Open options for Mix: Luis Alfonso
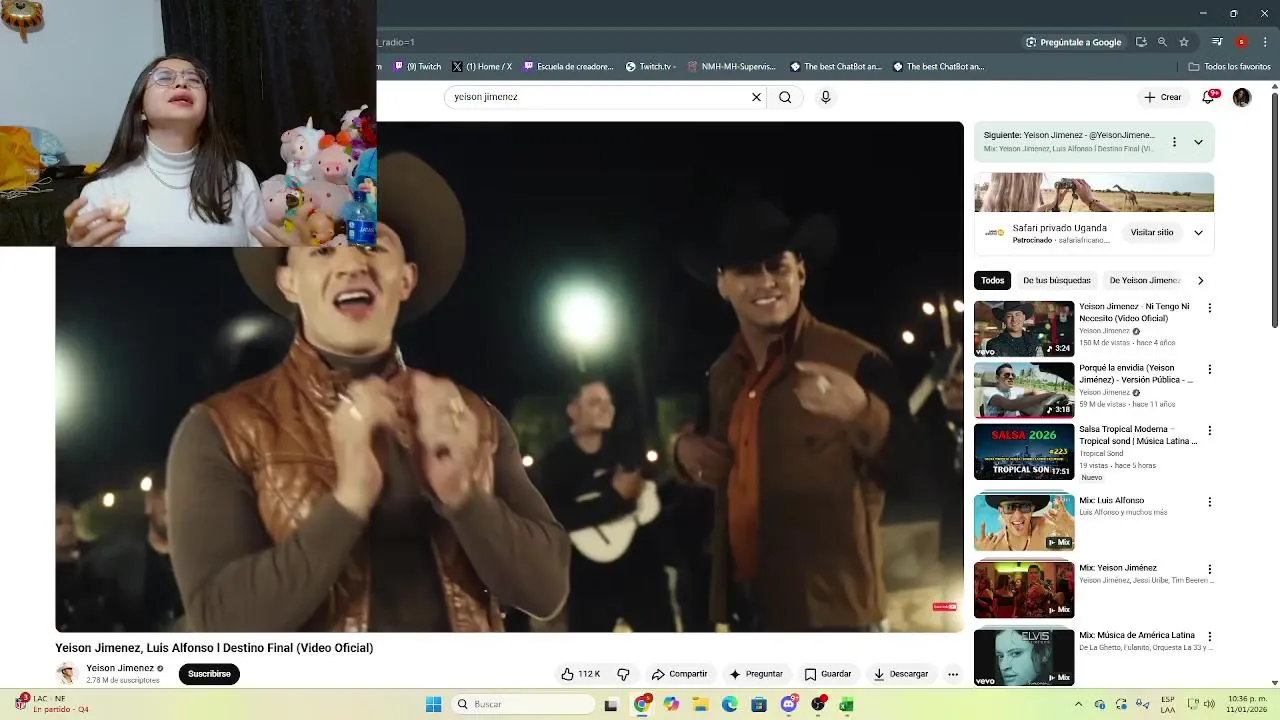1280x720 pixels. [x=1209, y=502]
